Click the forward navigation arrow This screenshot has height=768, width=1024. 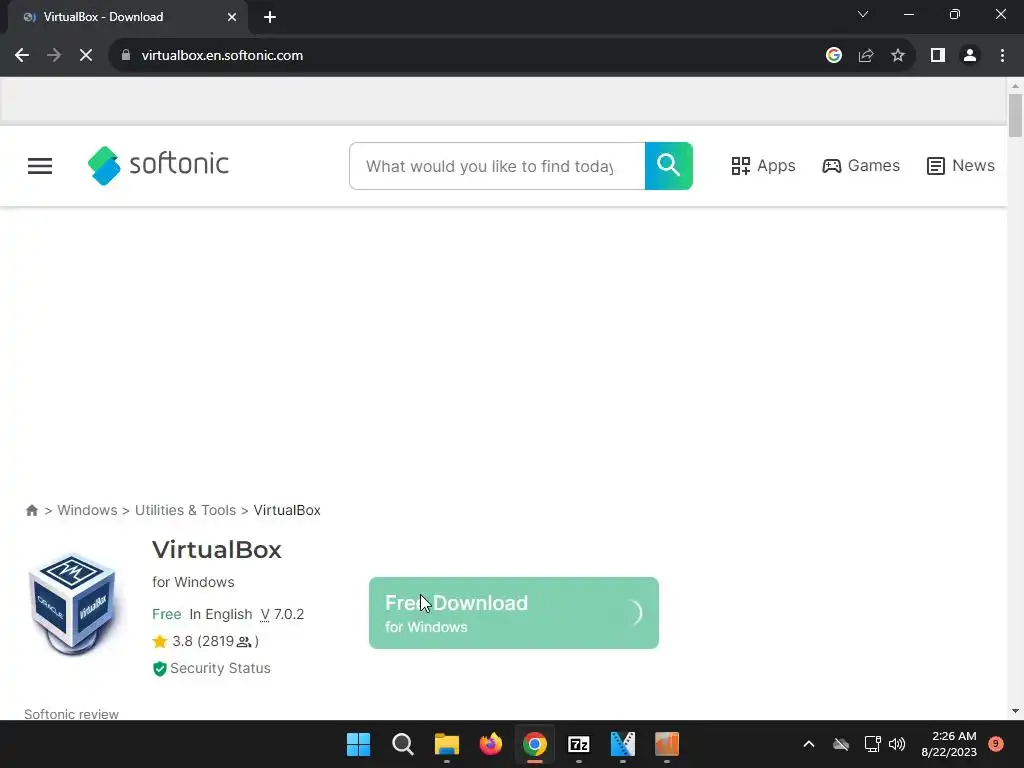[x=54, y=56]
